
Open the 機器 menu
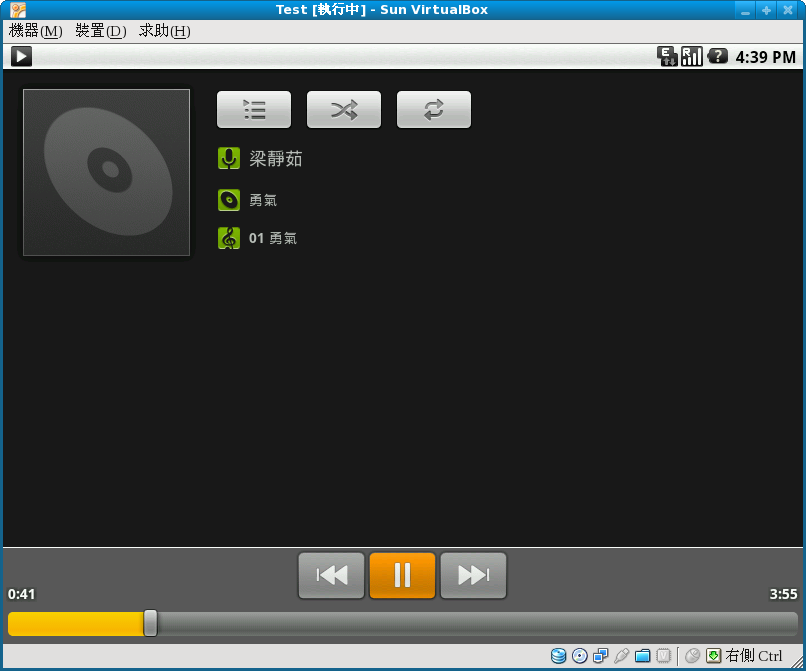click(34, 31)
